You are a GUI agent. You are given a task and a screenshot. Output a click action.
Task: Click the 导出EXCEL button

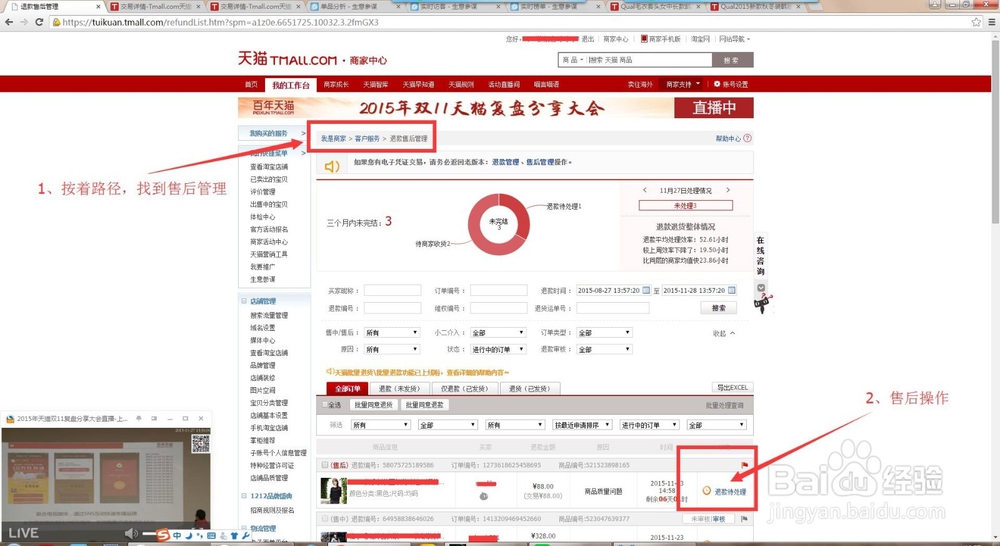pos(732,387)
